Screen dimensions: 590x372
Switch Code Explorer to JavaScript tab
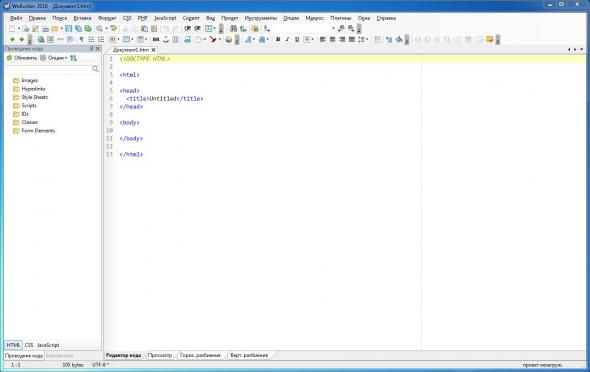(x=48, y=345)
